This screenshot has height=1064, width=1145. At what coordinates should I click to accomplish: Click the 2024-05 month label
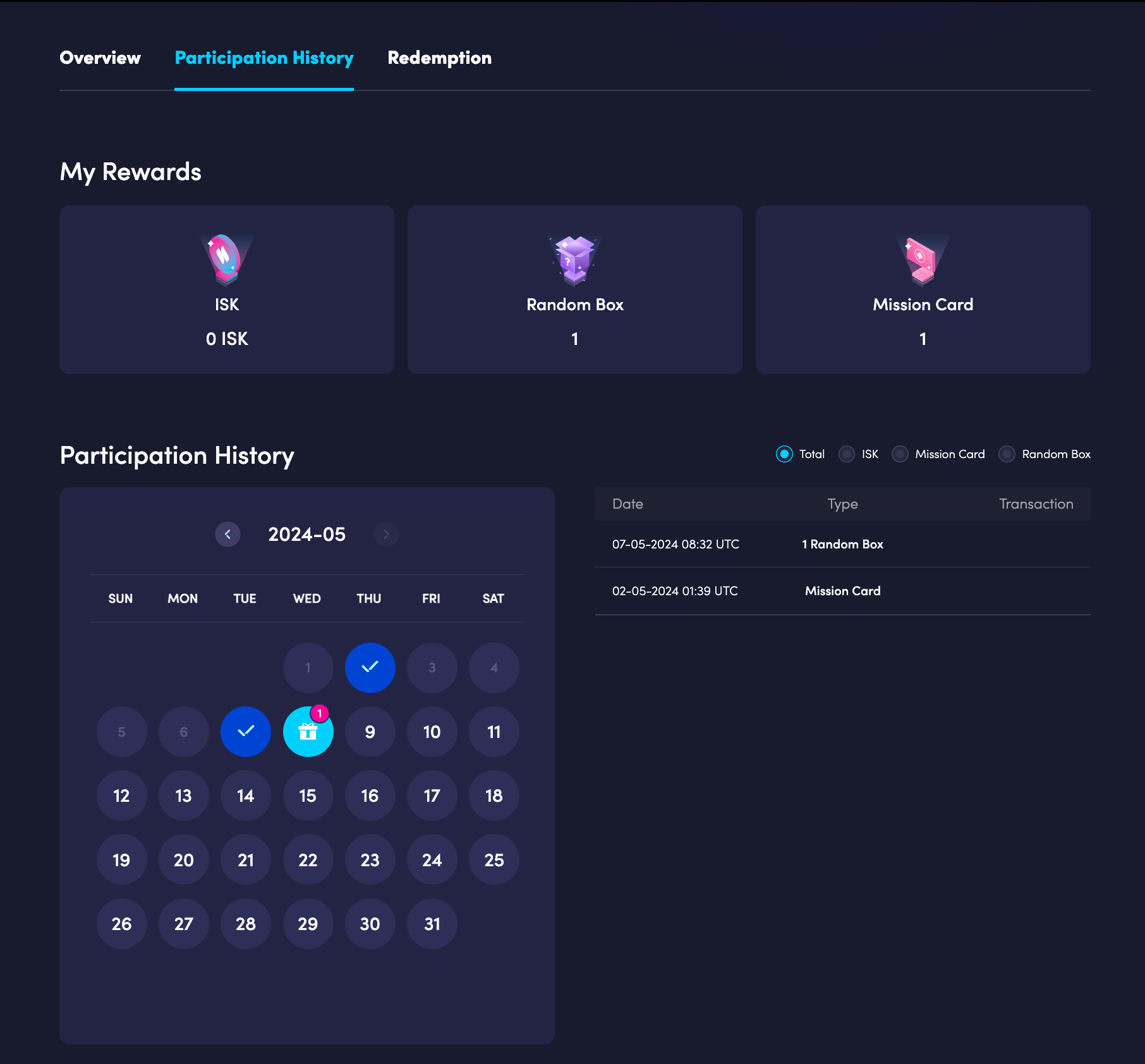[x=306, y=534]
